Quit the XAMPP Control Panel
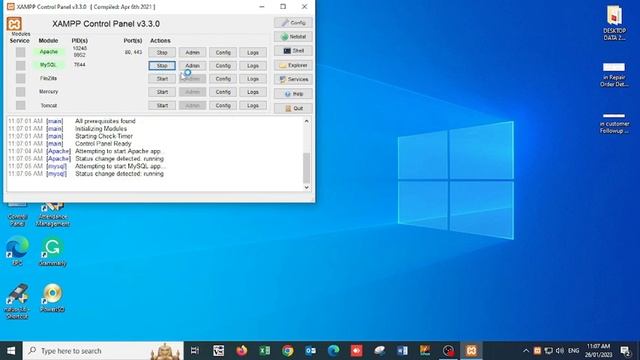 (x=293, y=108)
